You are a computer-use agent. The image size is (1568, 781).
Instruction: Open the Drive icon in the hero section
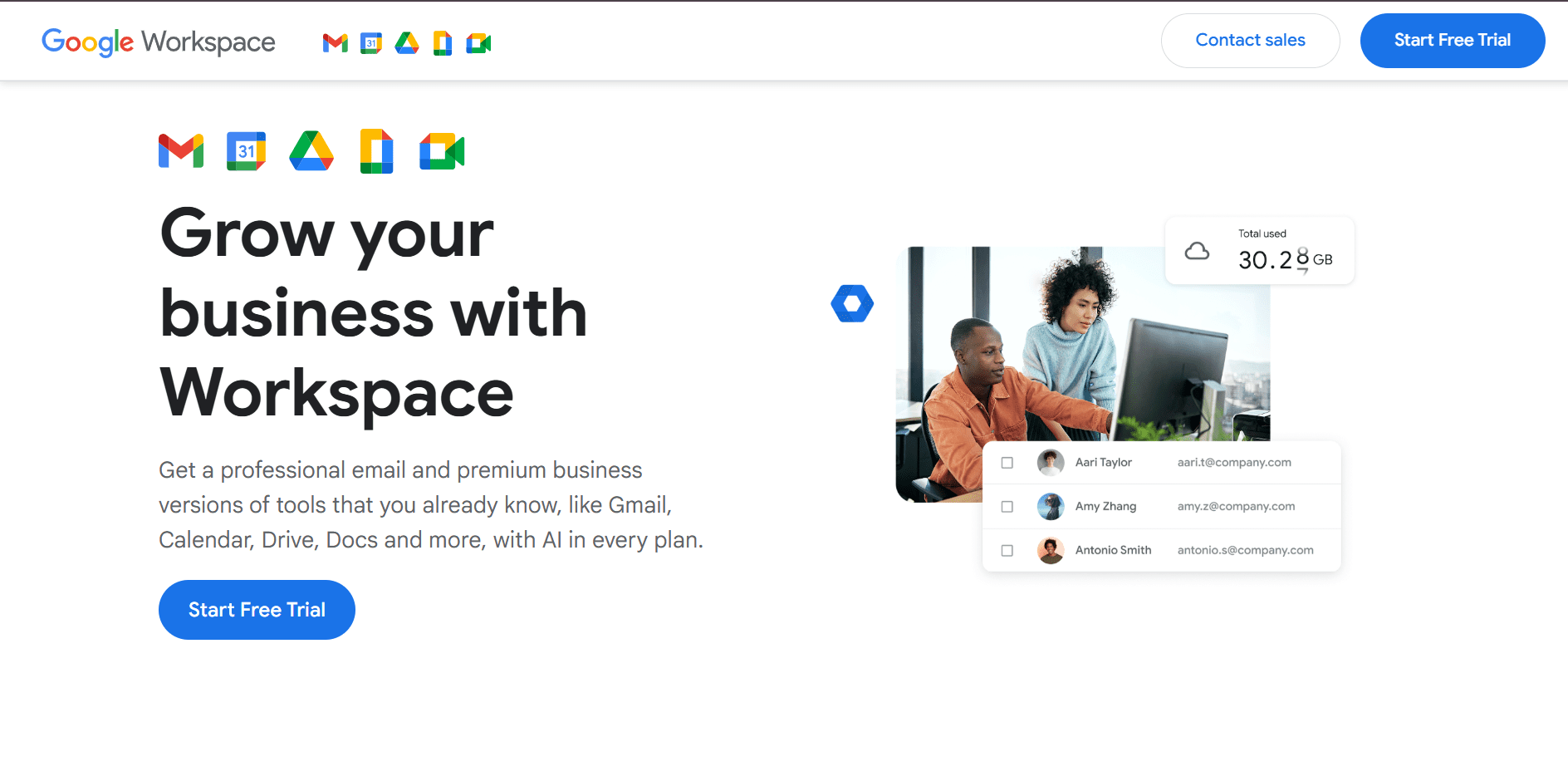(x=311, y=150)
